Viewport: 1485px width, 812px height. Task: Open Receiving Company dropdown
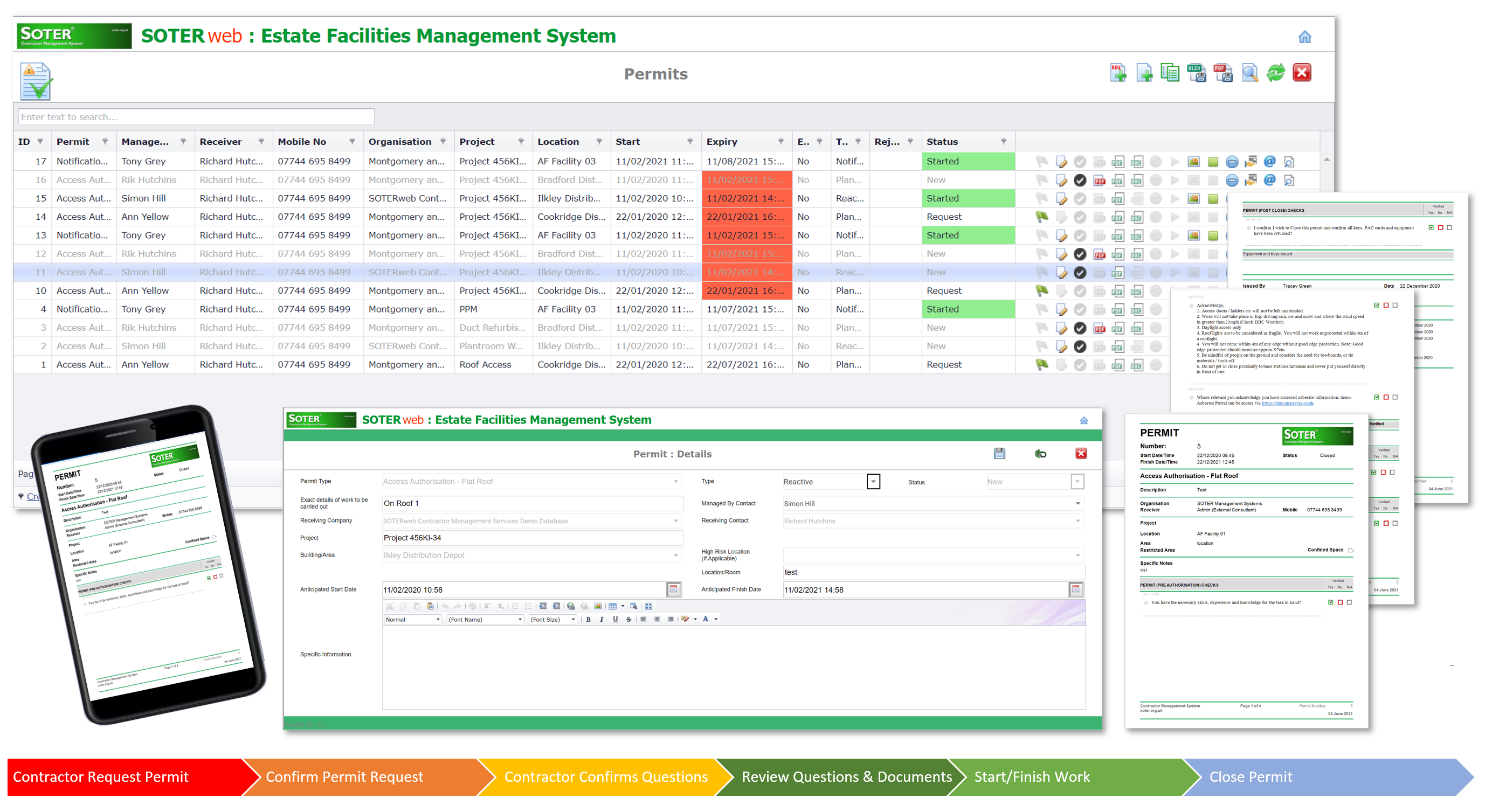click(675, 520)
